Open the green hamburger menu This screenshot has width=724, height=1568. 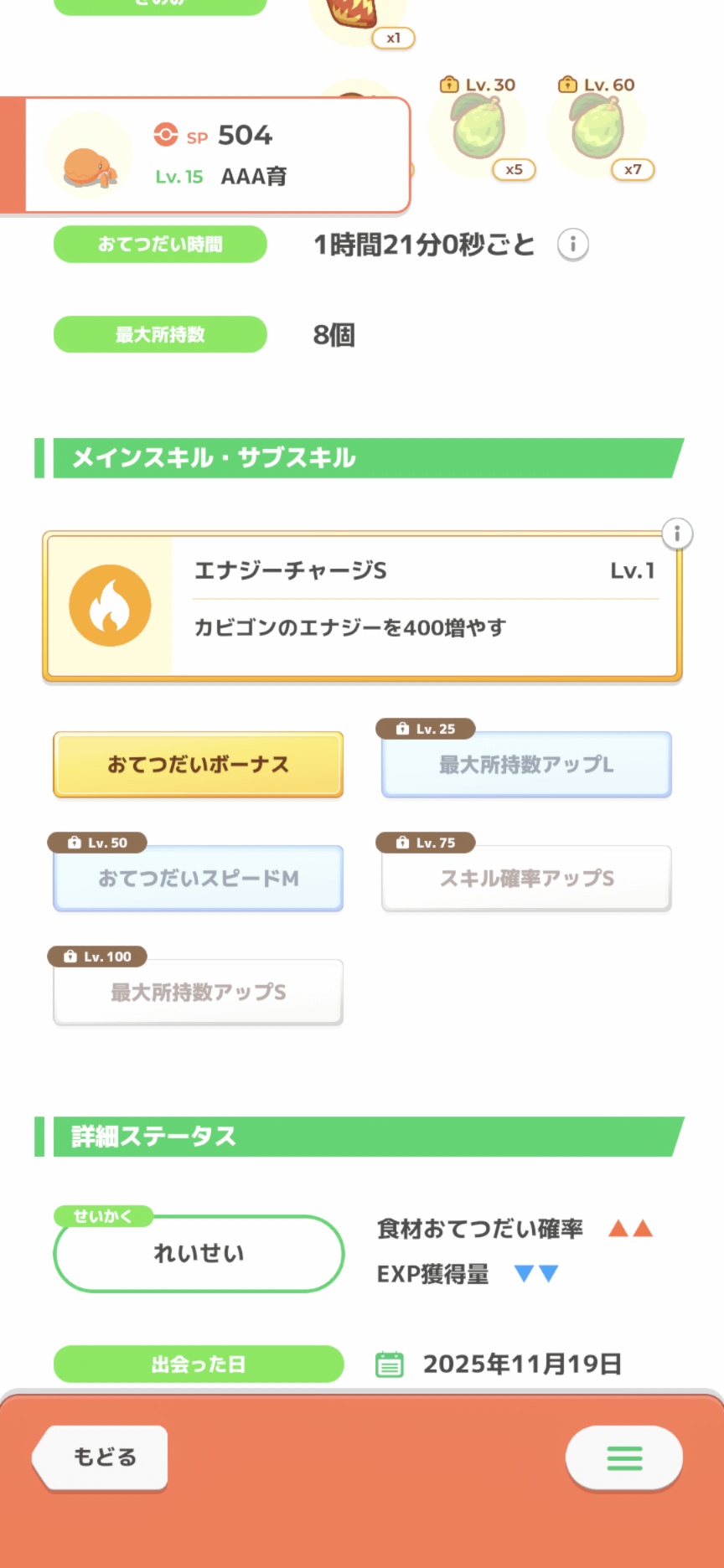click(x=624, y=1458)
